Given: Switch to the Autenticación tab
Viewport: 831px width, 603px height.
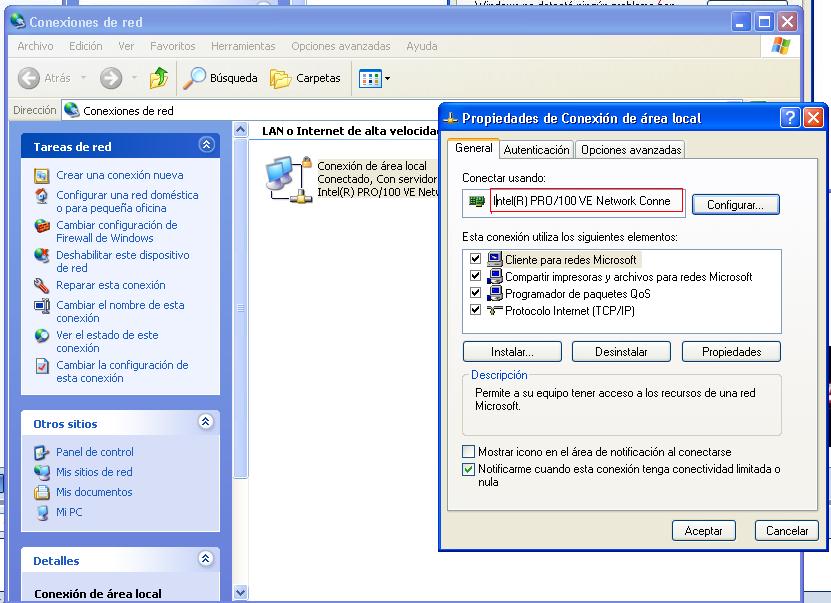Looking at the screenshot, I should (536, 150).
